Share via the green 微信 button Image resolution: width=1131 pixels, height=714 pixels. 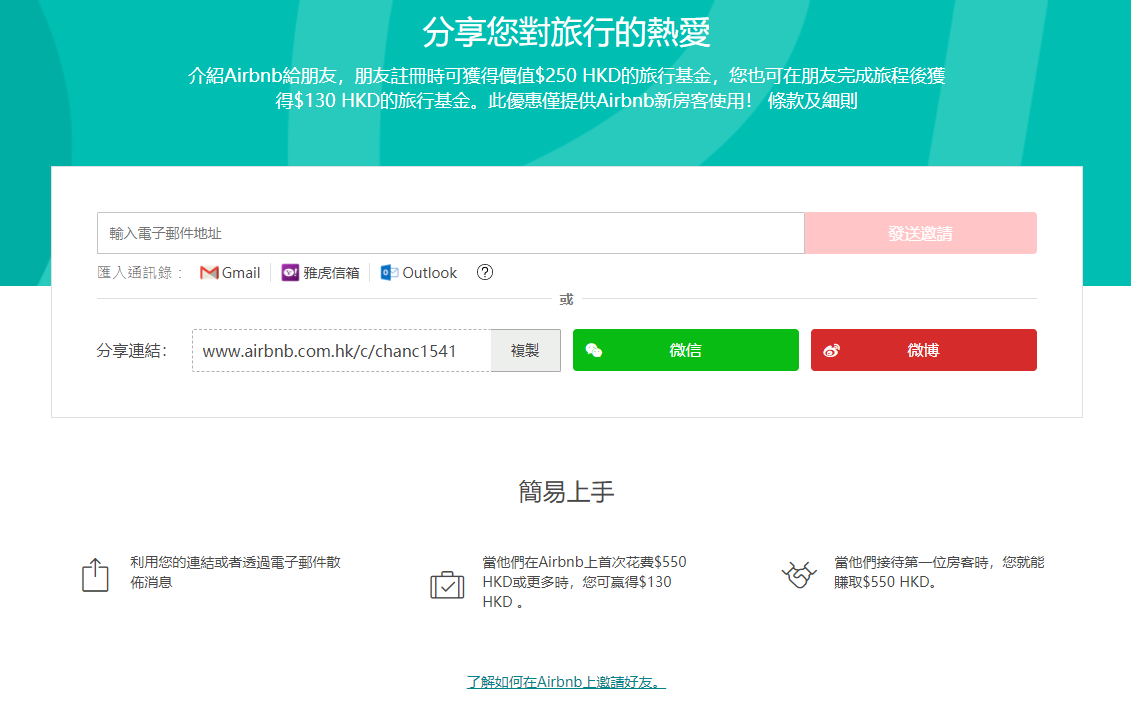685,350
